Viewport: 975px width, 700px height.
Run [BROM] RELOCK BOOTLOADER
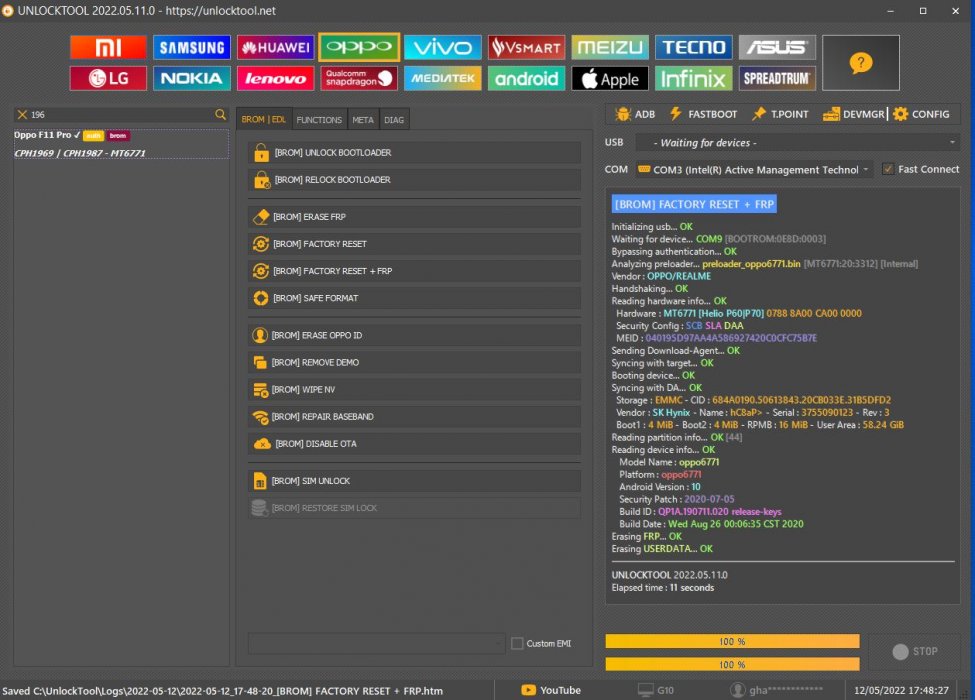(x=415, y=180)
